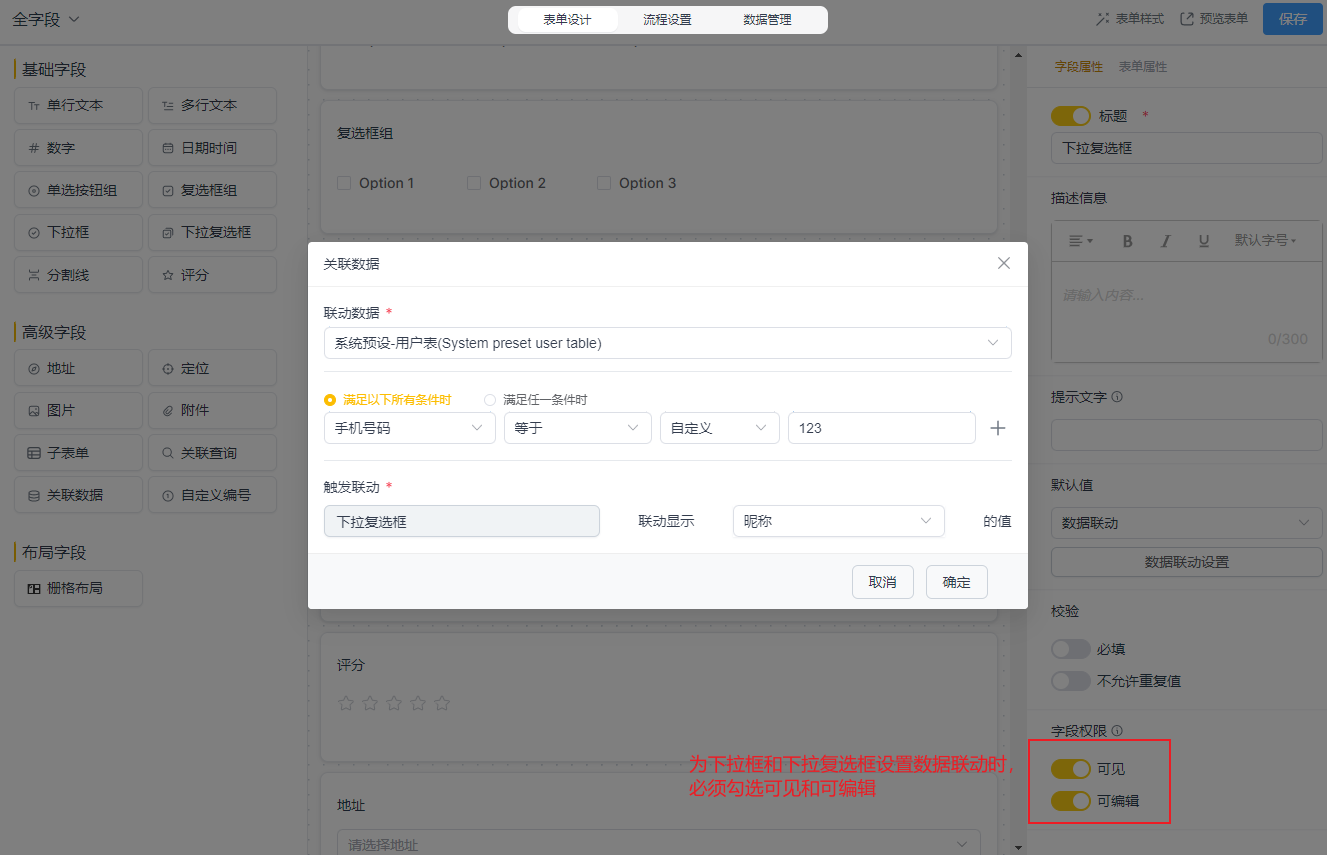
Task: Add an address field (地址)
Action: coord(78,368)
